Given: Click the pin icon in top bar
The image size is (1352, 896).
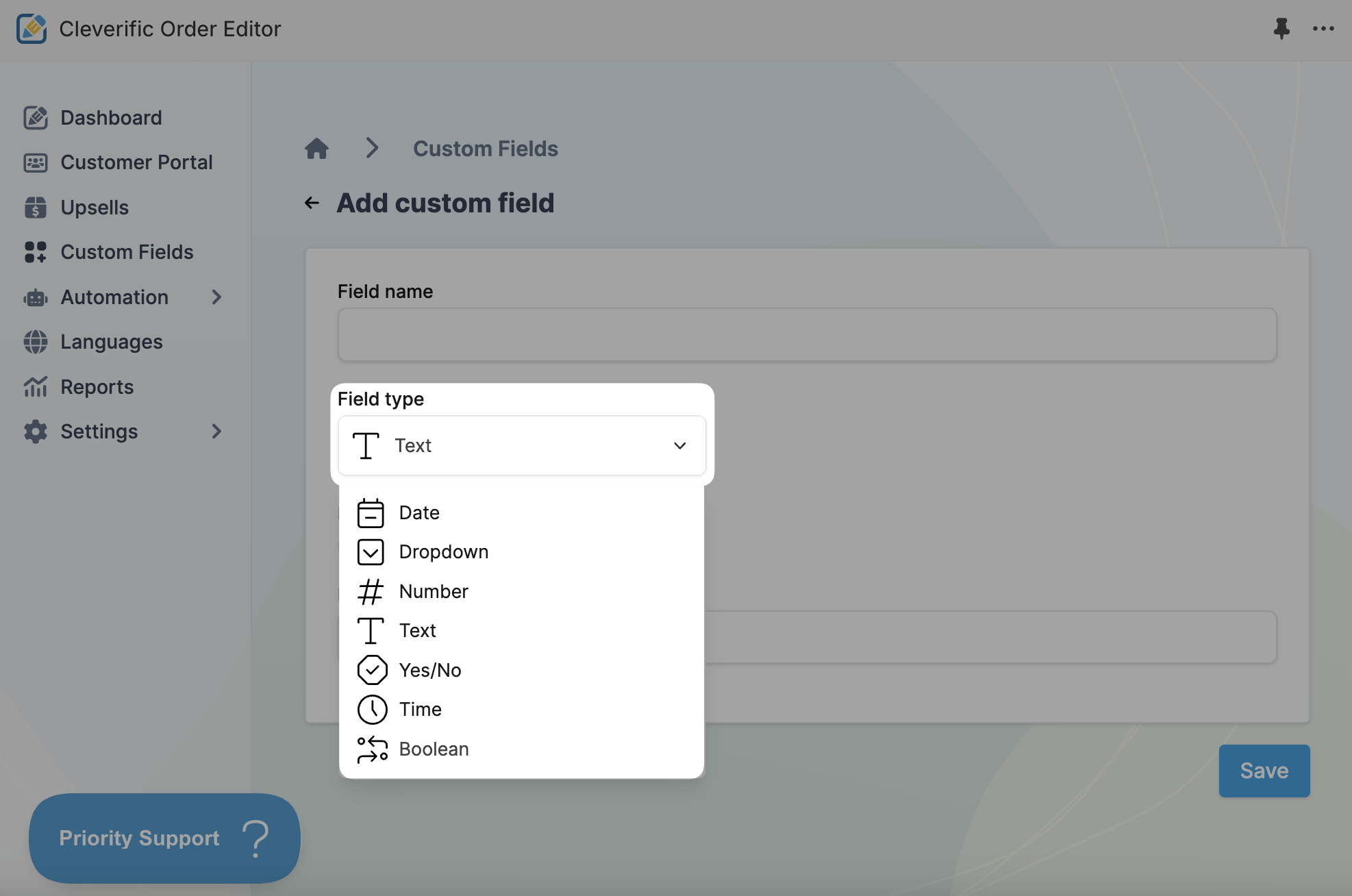Looking at the screenshot, I should (x=1281, y=29).
